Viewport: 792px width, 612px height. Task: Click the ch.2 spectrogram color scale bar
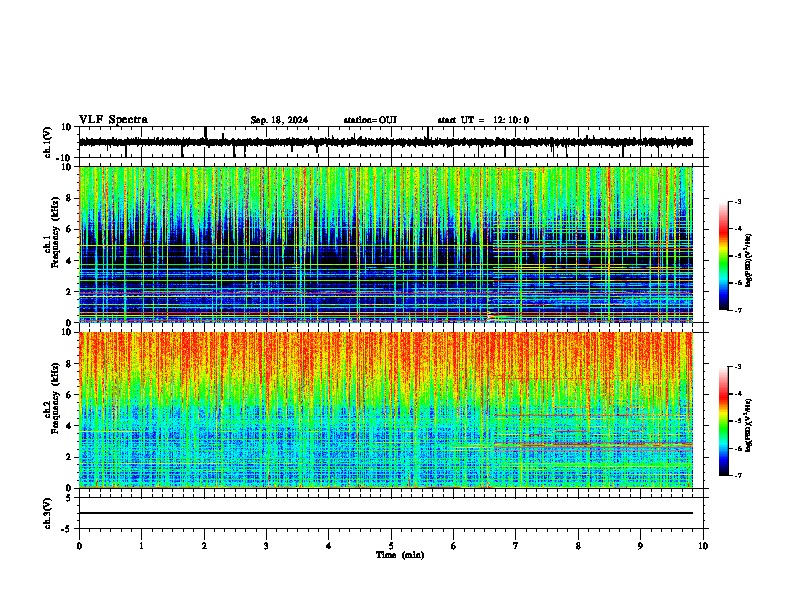(724, 421)
